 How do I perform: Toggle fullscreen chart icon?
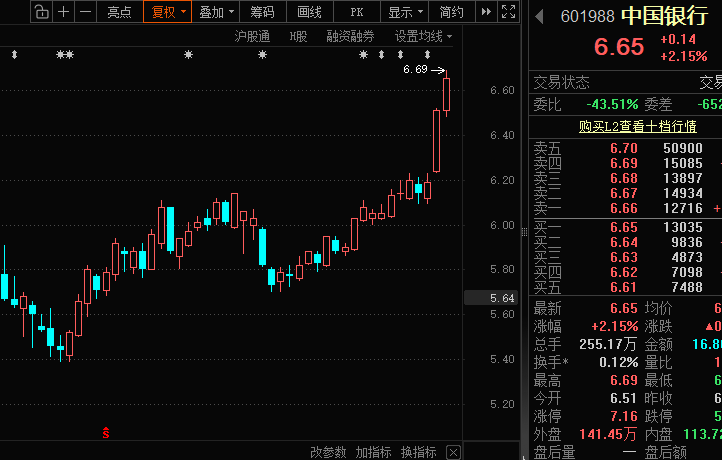pos(508,12)
